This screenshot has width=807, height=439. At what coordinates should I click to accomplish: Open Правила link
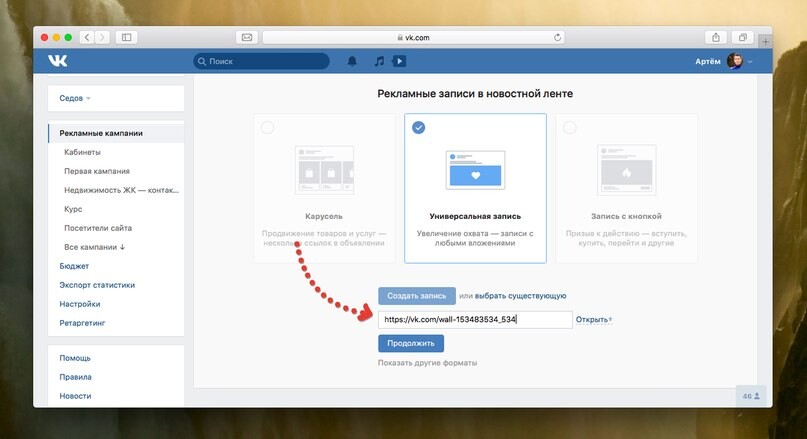[x=75, y=377]
